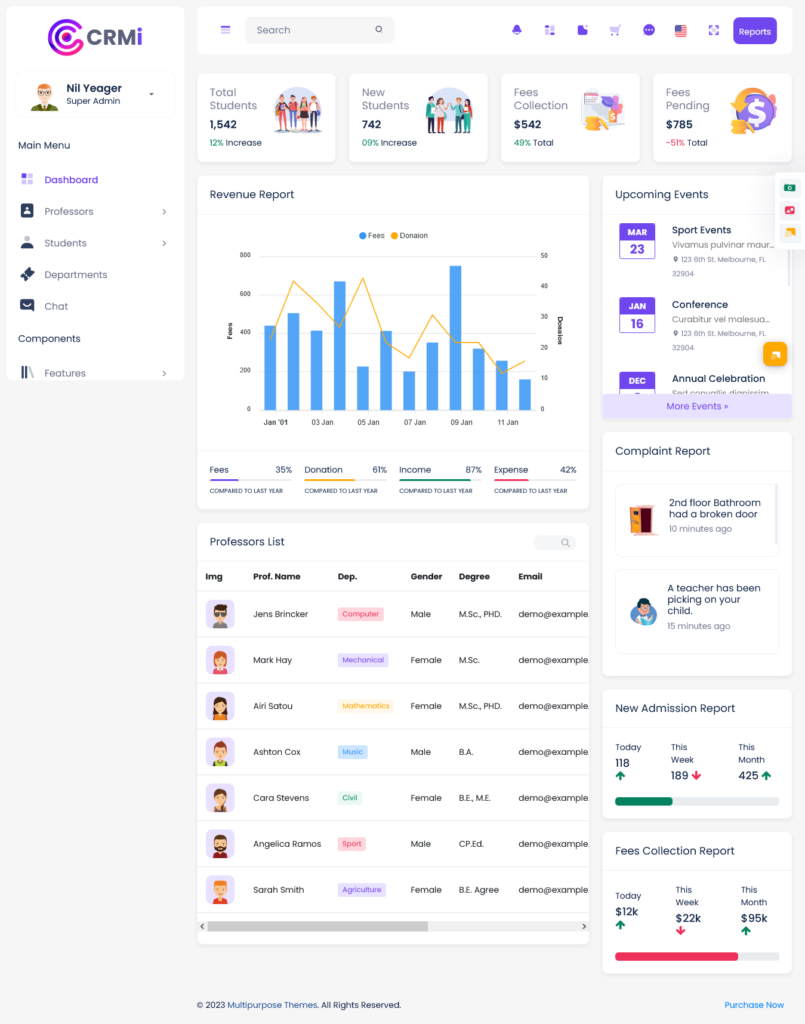Click the Reports button
805x1024 pixels.
pyautogui.click(x=755, y=31)
